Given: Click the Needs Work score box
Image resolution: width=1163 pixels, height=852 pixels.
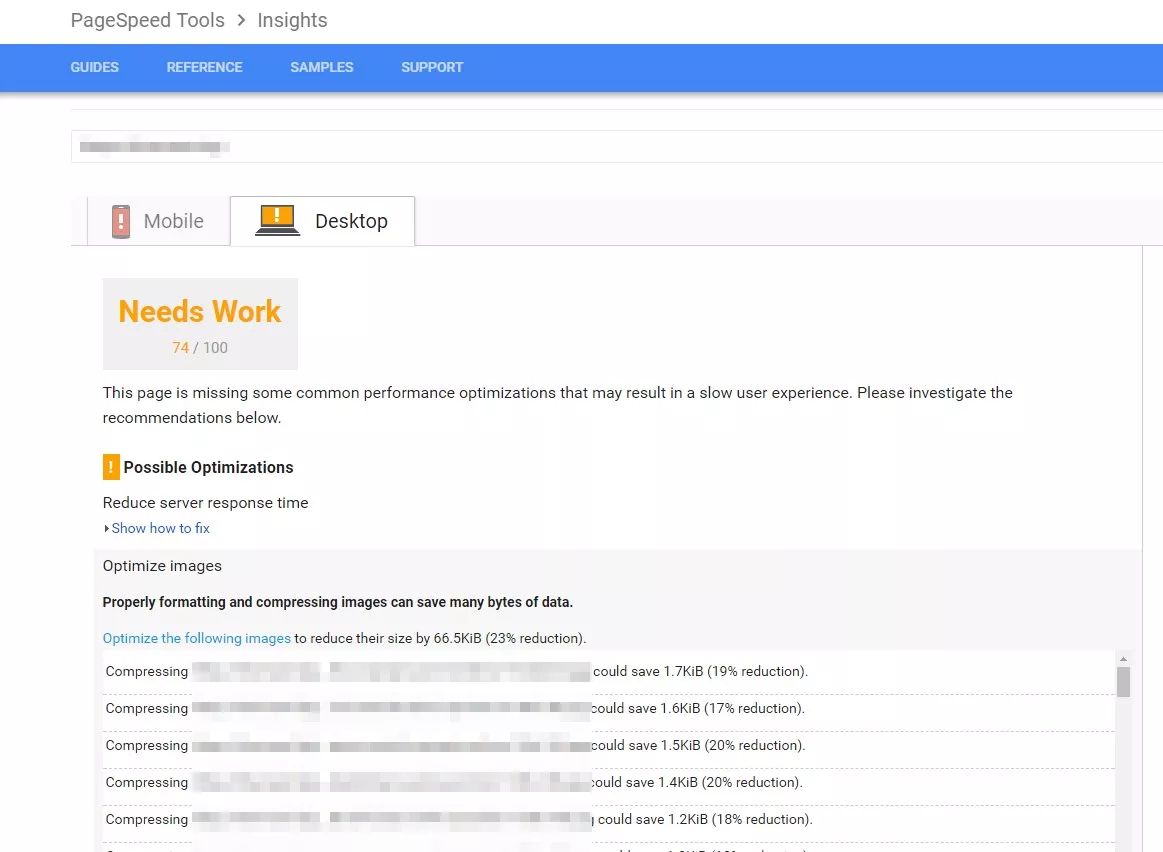Looking at the screenshot, I should [x=200, y=324].
